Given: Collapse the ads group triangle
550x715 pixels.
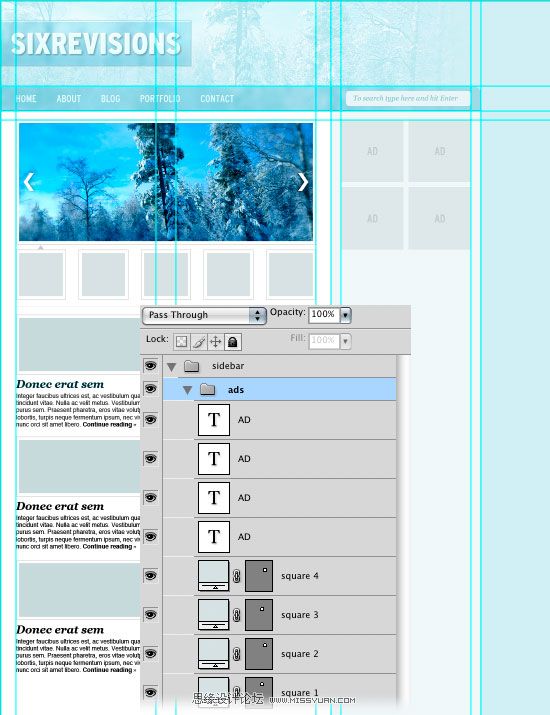Looking at the screenshot, I should 187,390.
